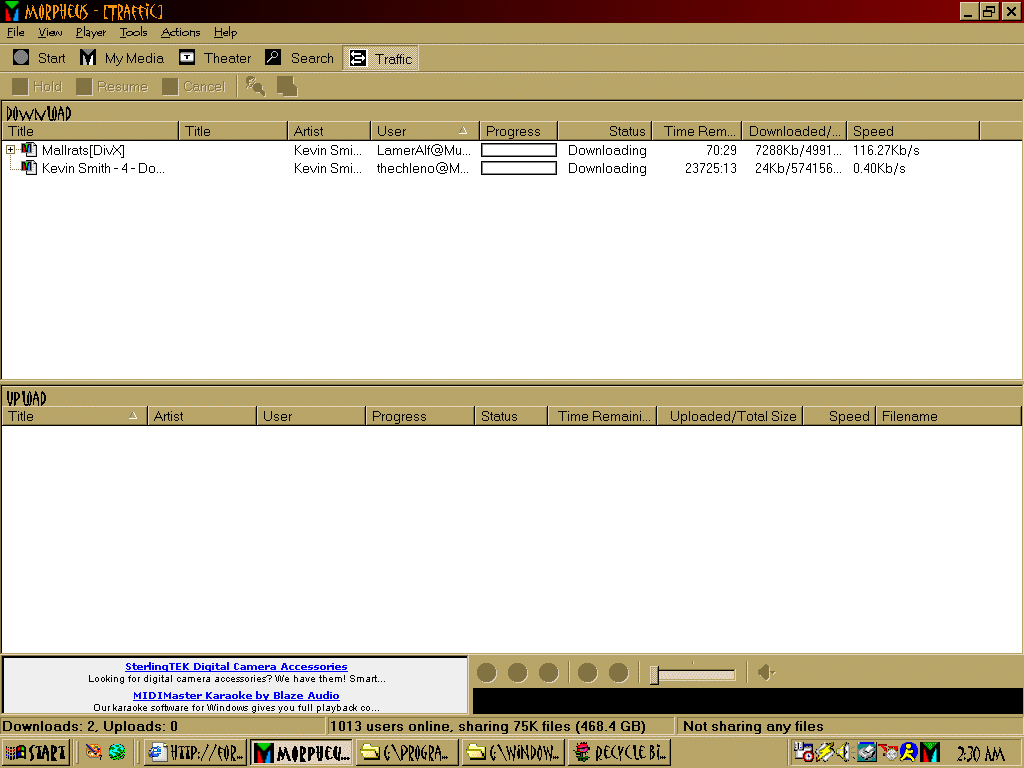Open the MIDIMaster Karaoke by Blaze Audio link
1024x768 pixels.
236,696
